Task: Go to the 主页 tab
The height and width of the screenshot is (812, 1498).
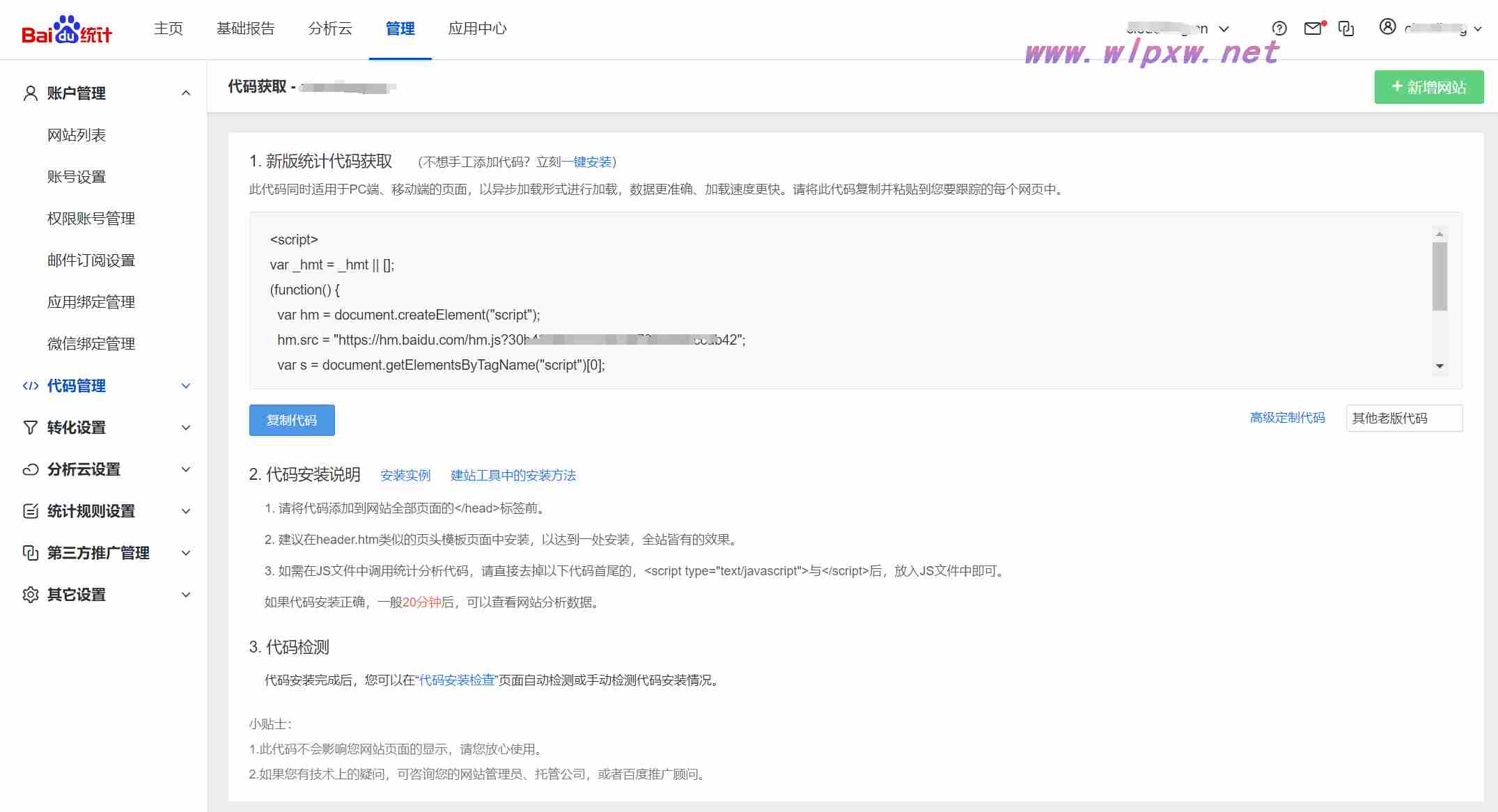Action: [x=169, y=29]
